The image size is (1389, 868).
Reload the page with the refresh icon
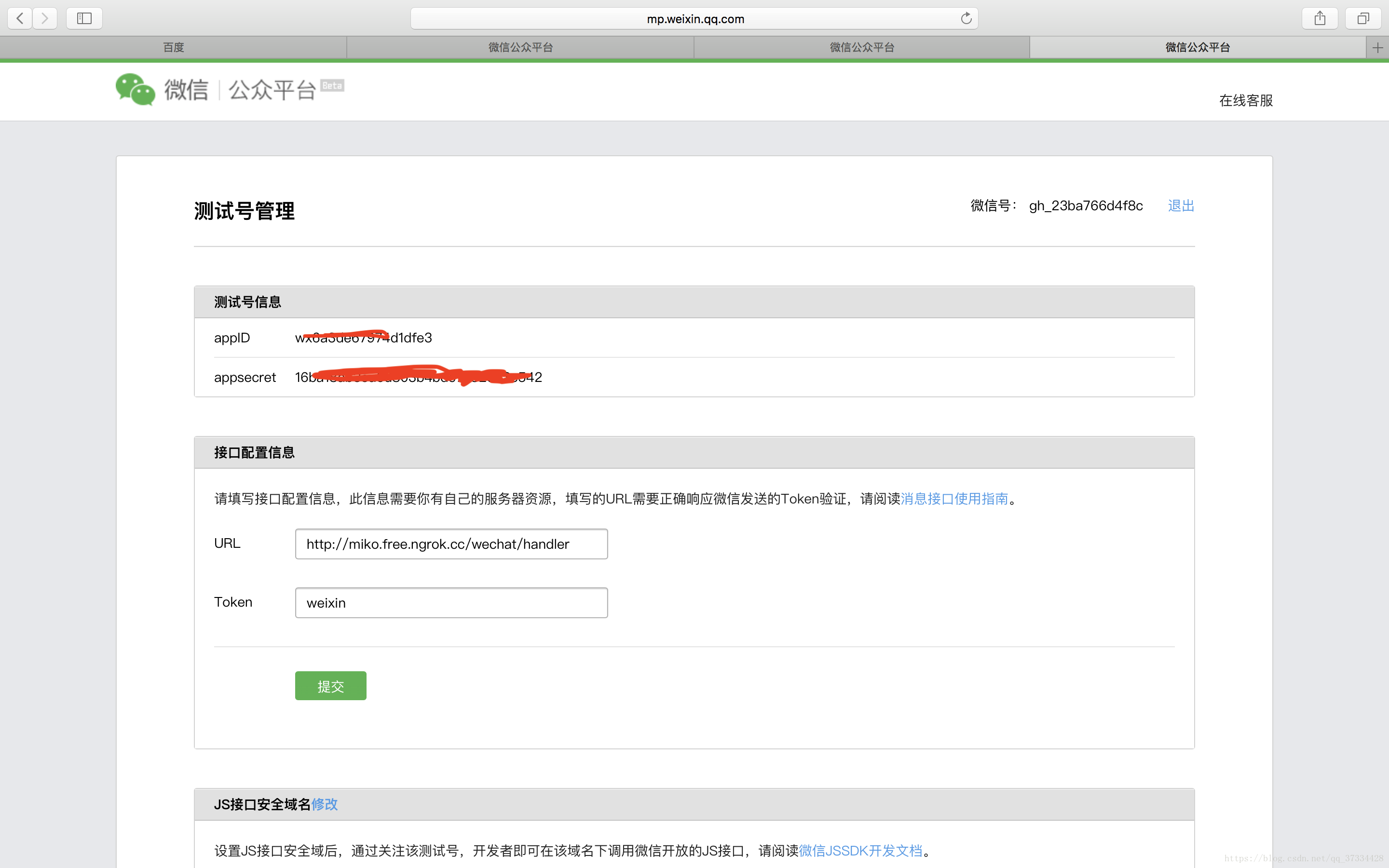pos(966,18)
